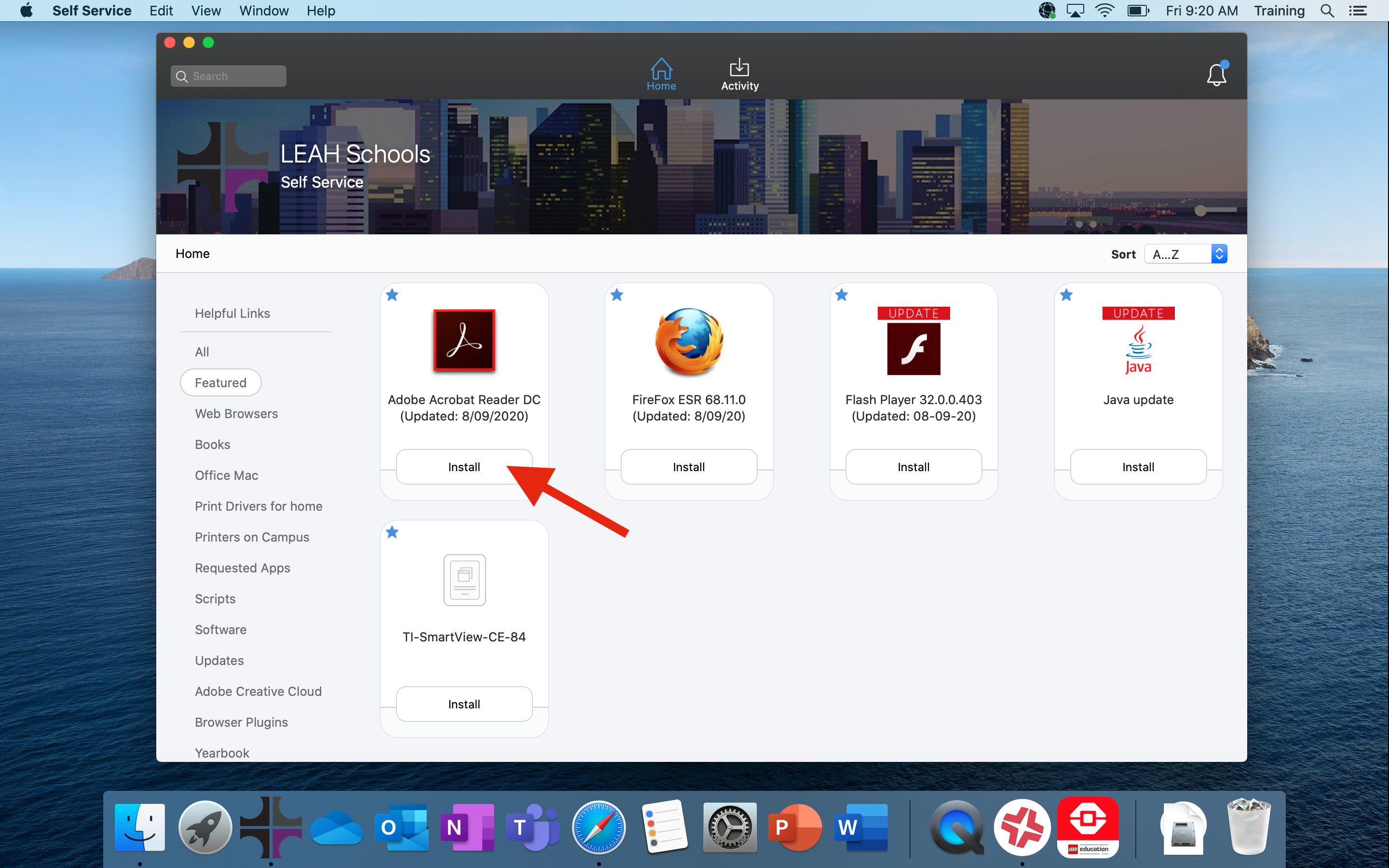Open Outlook from the Dock

tap(402, 827)
